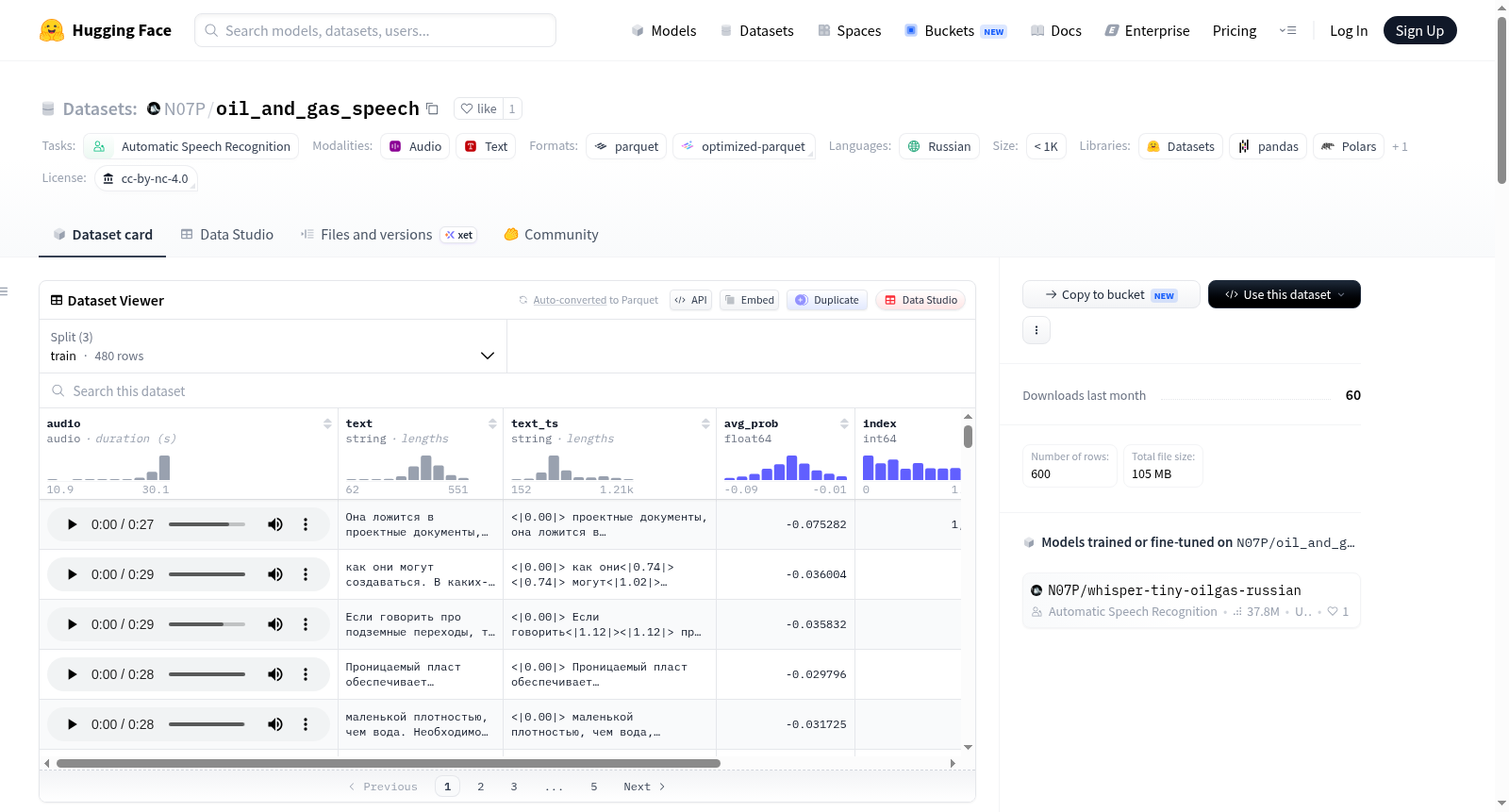Expand the navigation overflow menu icon
1509x812 pixels.
click(x=1287, y=31)
